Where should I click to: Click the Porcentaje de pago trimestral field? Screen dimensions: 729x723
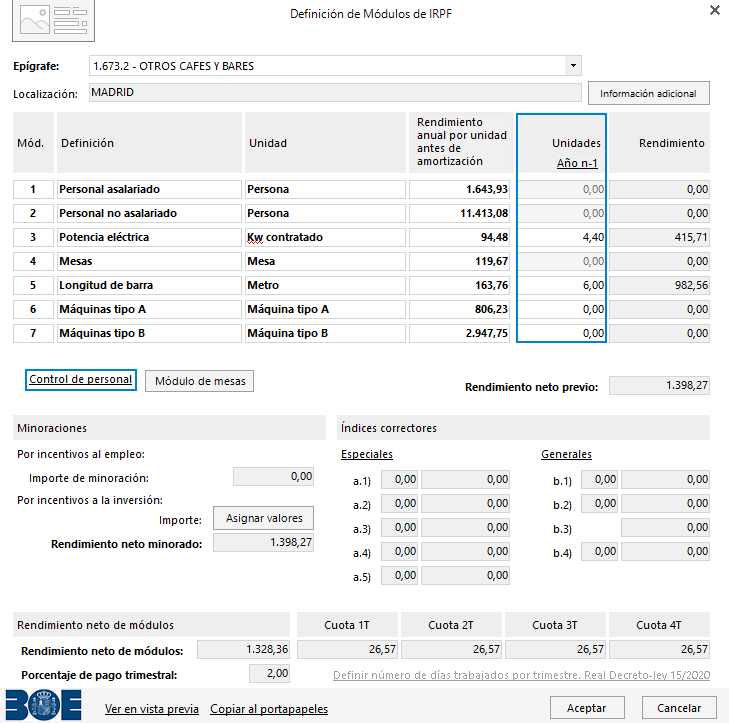pyautogui.click(x=270, y=674)
